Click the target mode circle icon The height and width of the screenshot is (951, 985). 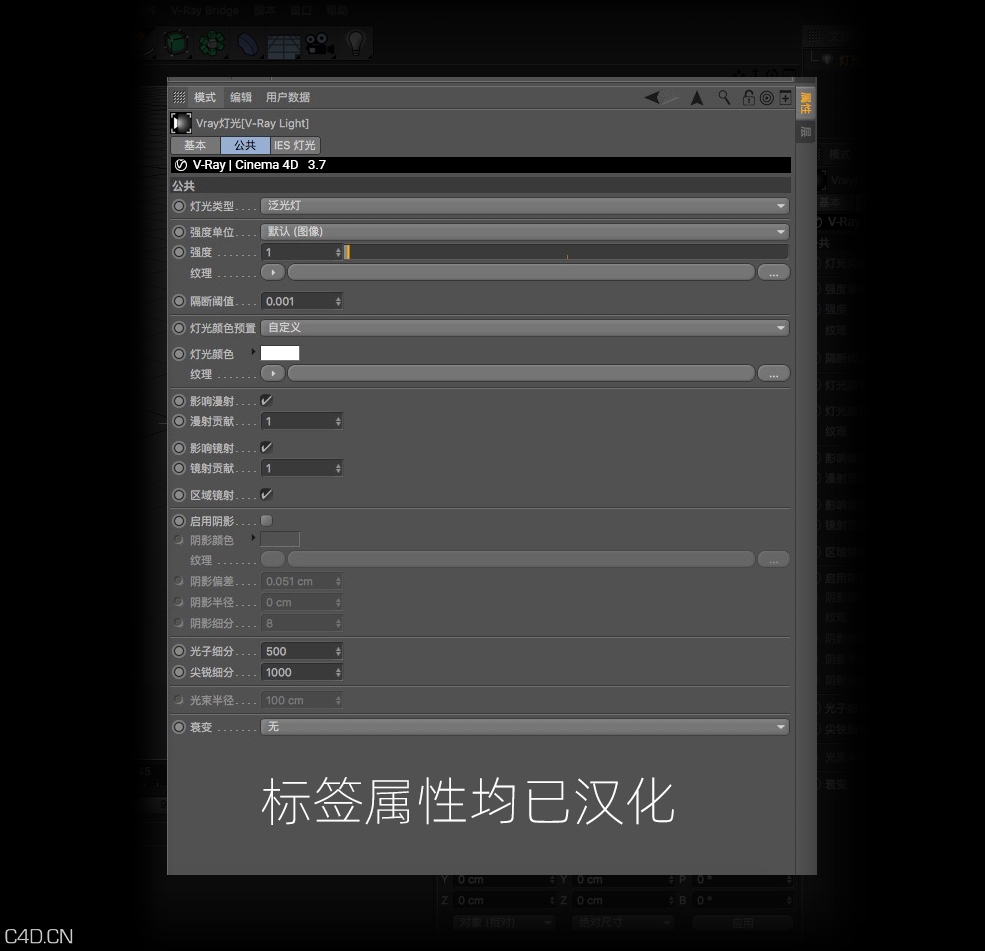tap(766, 98)
